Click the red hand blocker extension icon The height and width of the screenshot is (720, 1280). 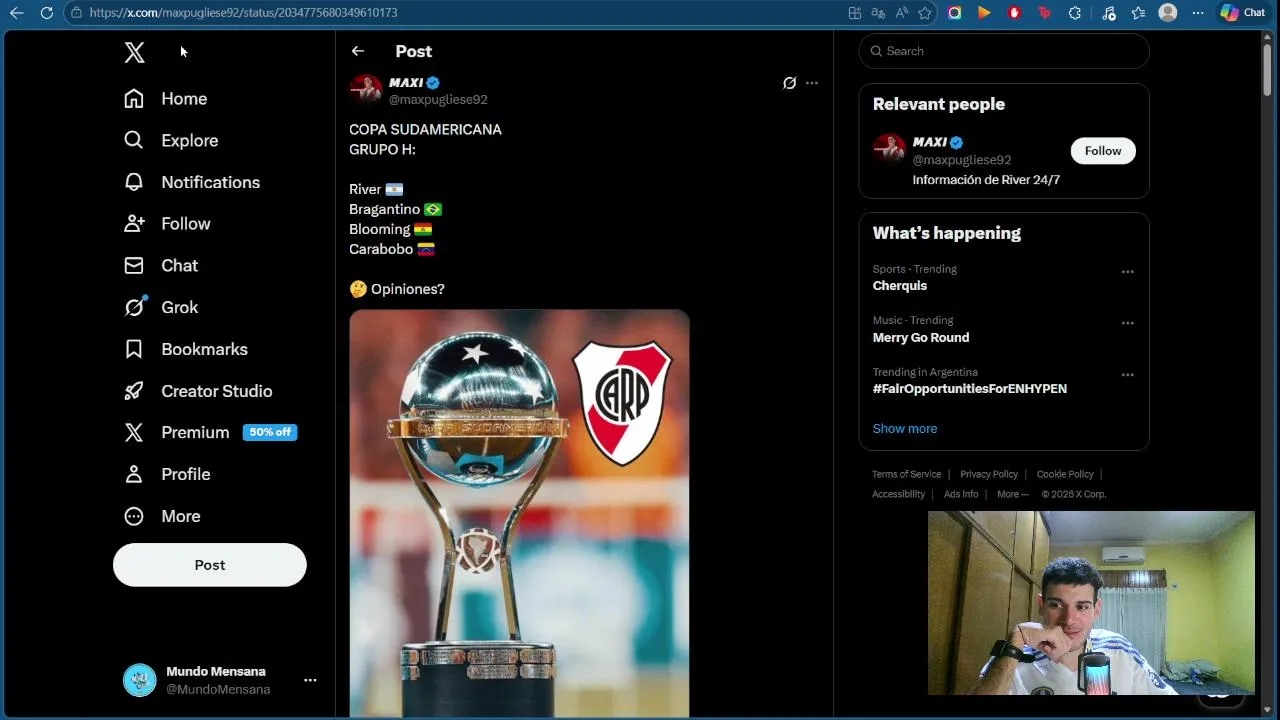click(1015, 13)
